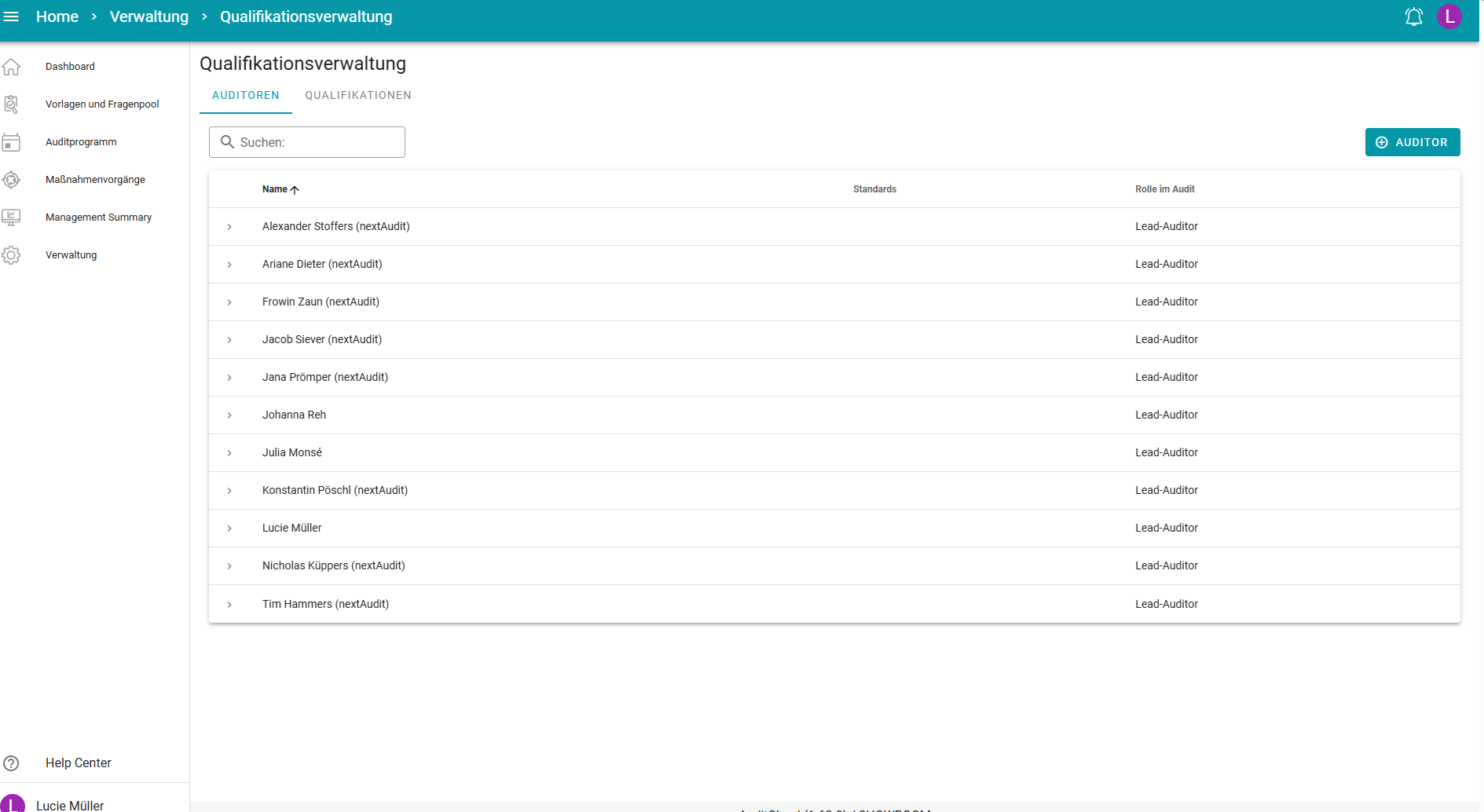Expand the Alexander Stoffers row
This screenshot has width=1484, height=812.
[229, 227]
